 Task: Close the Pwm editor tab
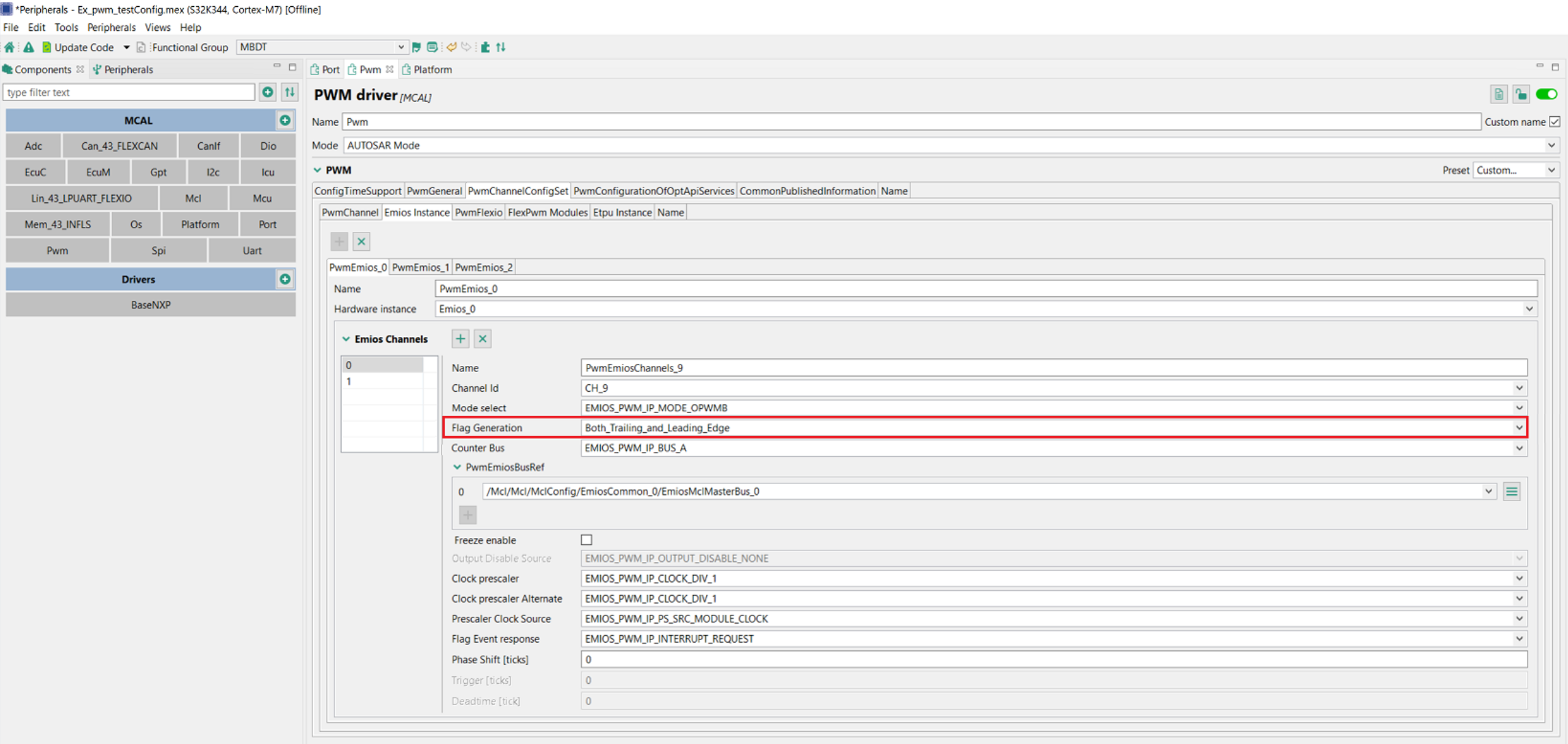pos(390,70)
